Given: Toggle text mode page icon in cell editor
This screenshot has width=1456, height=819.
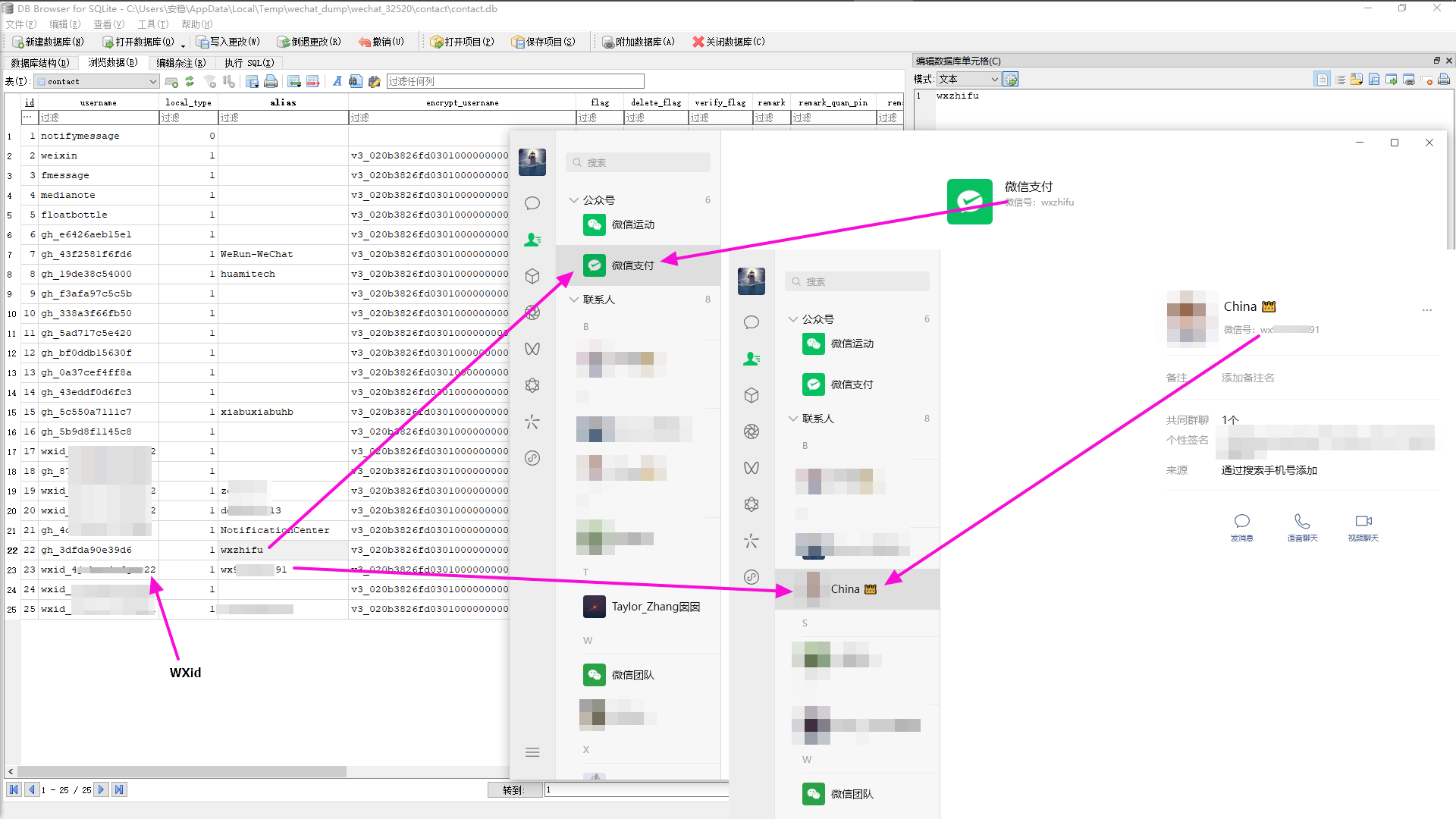Looking at the screenshot, I should click(1323, 79).
